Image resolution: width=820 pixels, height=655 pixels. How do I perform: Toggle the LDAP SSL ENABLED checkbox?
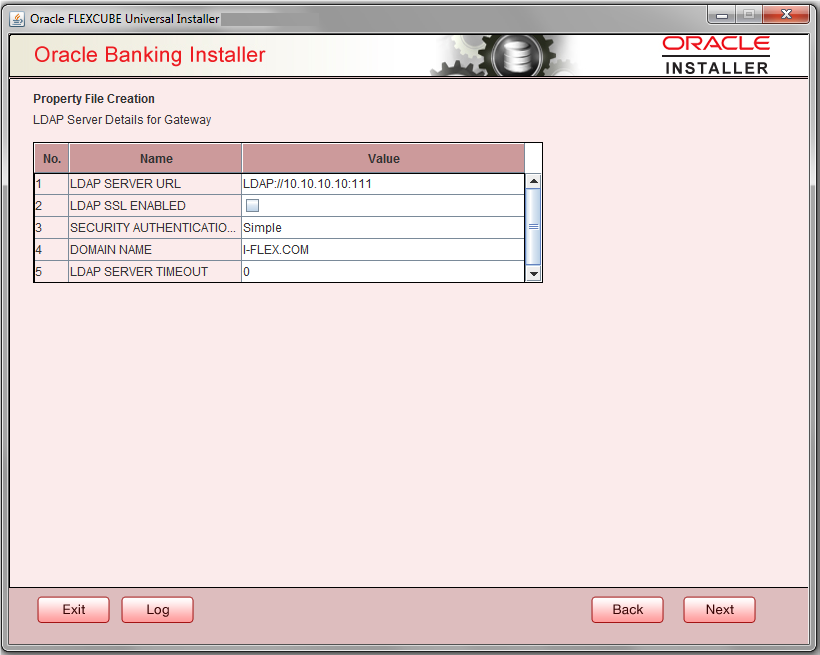point(252,206)
